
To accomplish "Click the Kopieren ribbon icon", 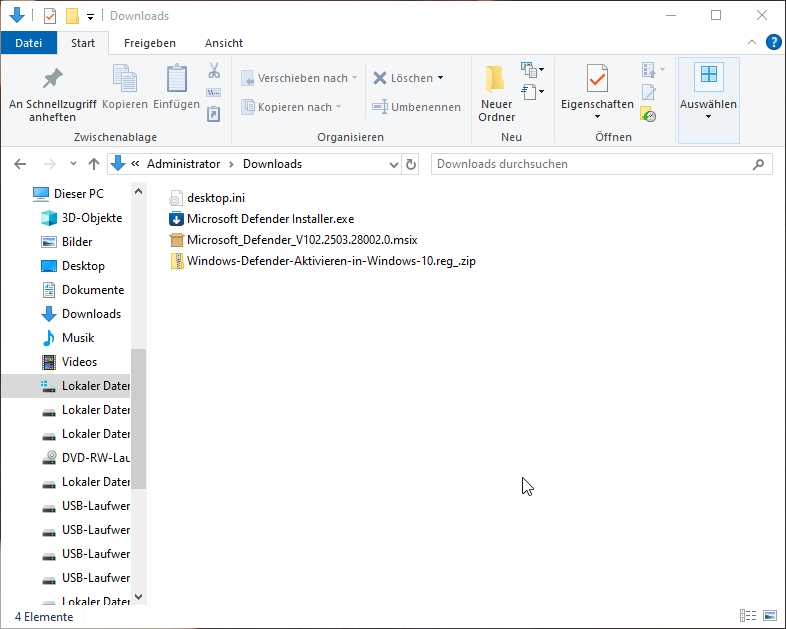I will 125,78.
